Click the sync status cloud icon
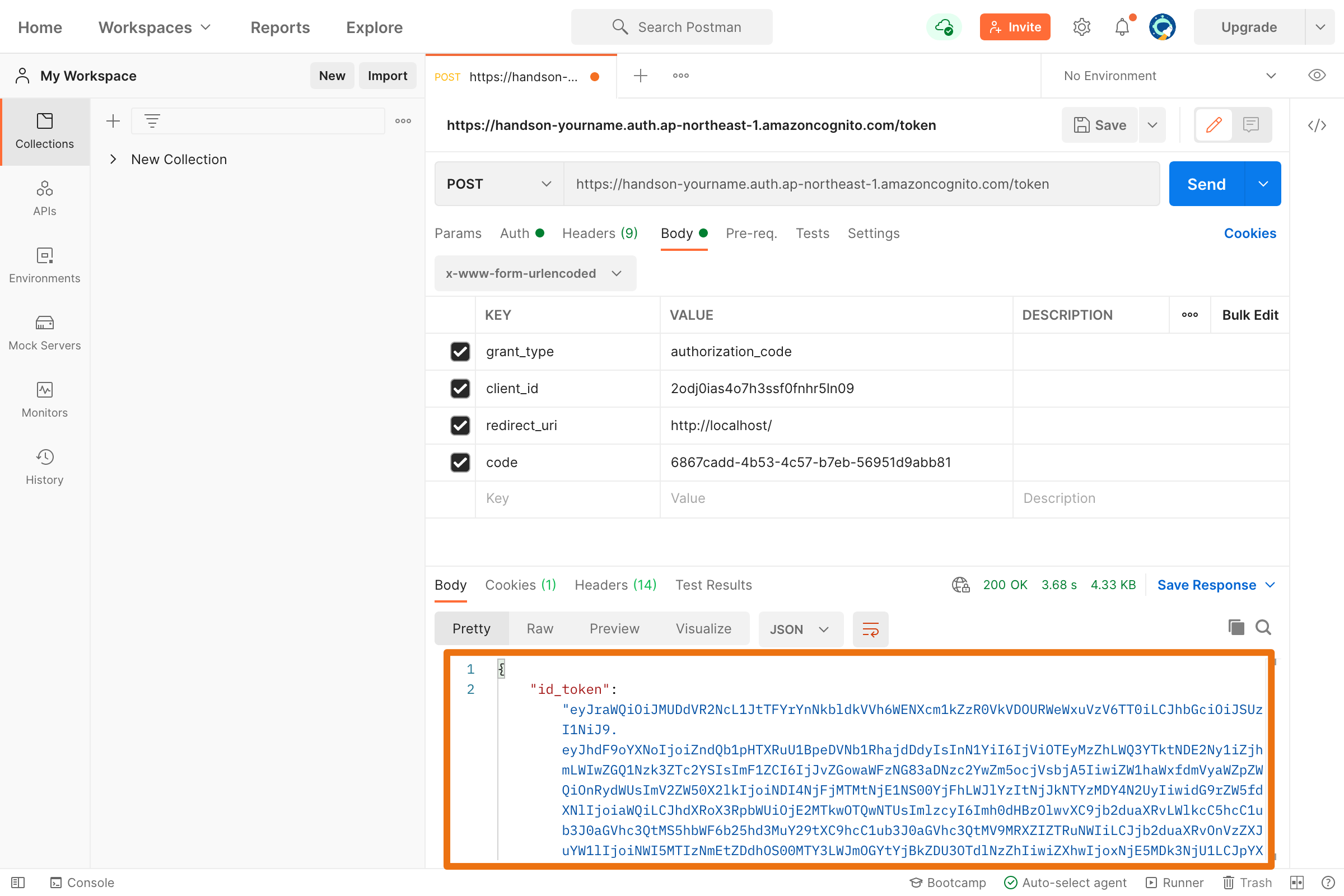The image size is (1344, 896). click(x=944, y=27)
